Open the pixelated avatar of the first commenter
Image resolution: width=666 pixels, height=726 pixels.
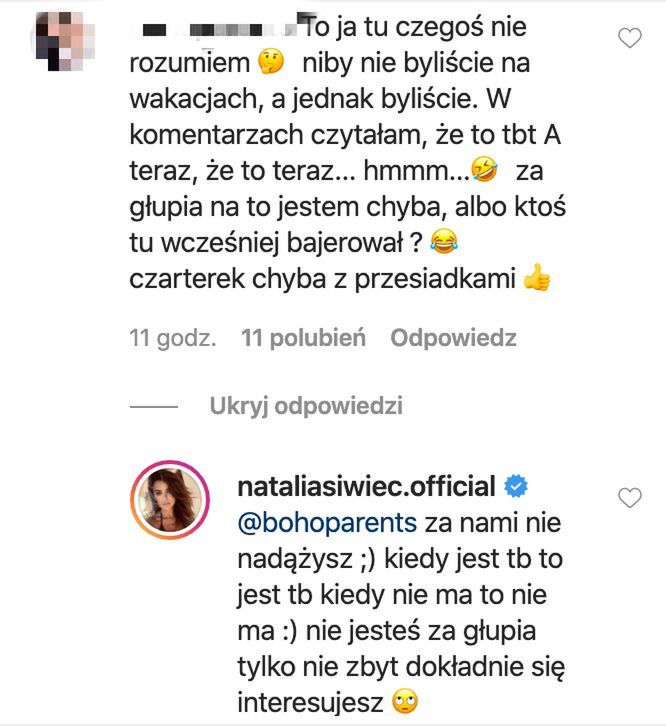tap(68, 40)
